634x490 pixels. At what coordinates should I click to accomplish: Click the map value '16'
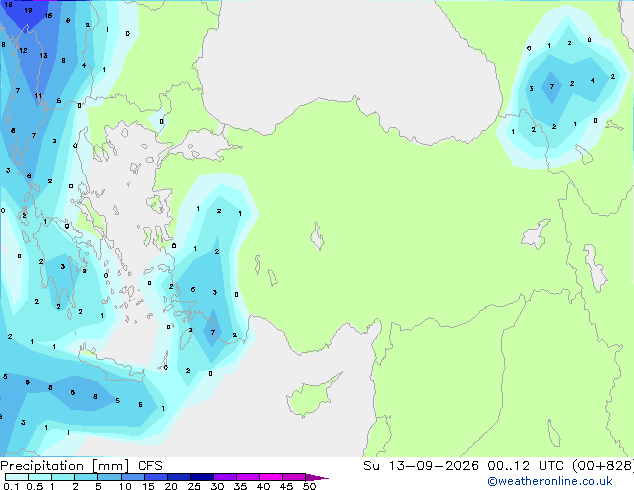click(49, 16)
